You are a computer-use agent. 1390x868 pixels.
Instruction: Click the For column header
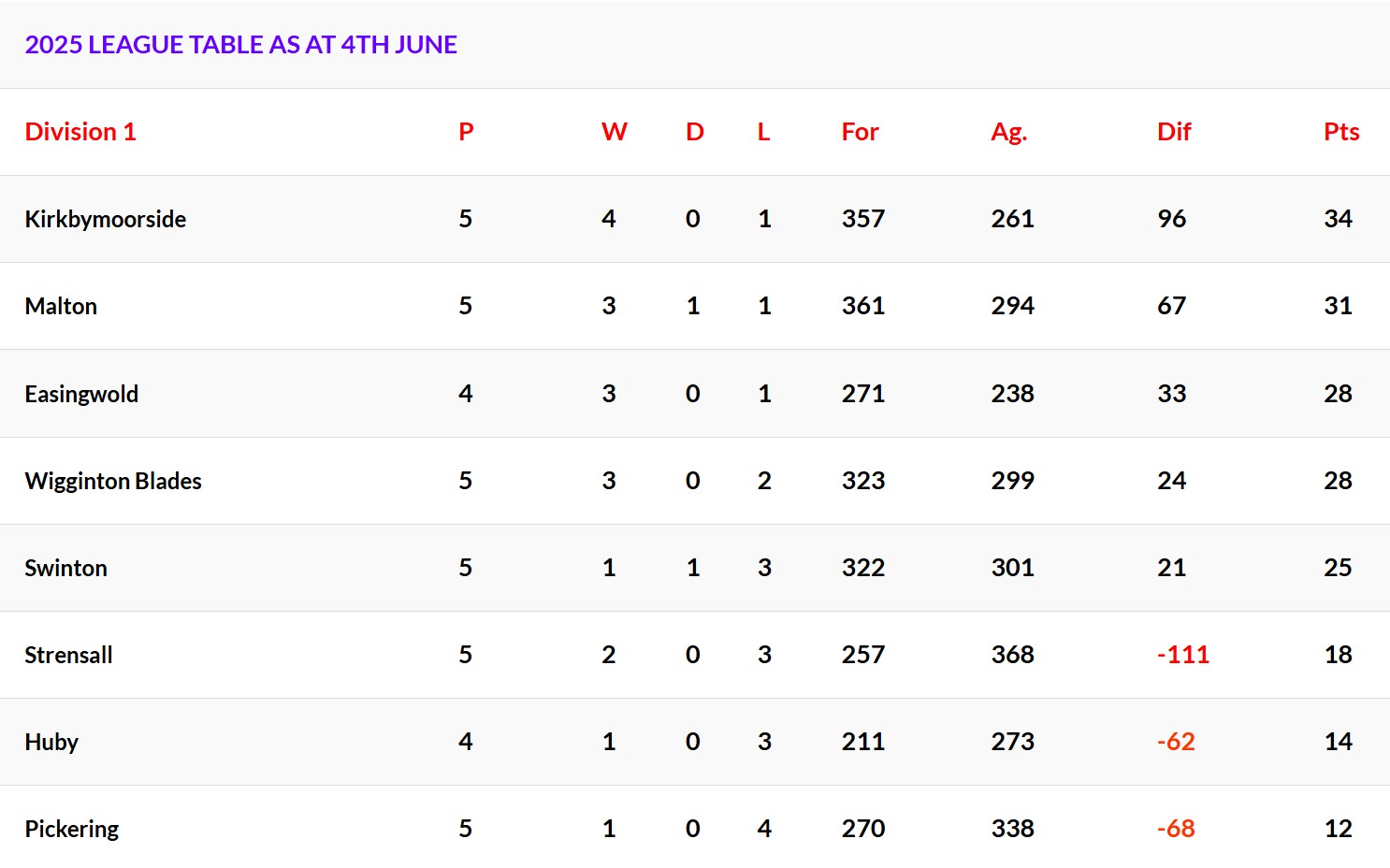(860, 132)
